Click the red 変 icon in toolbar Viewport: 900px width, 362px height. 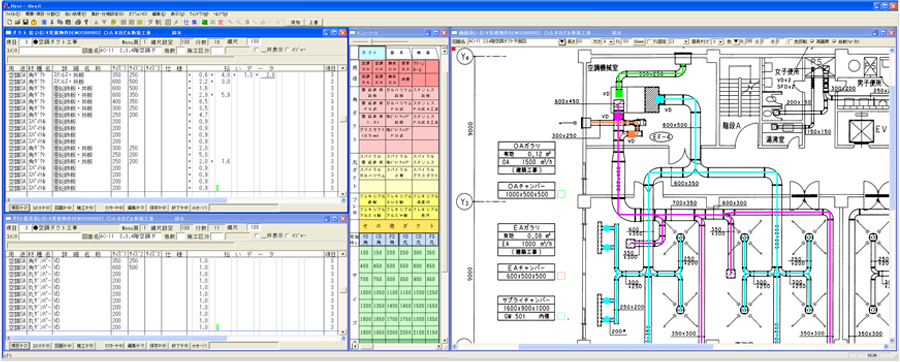pyautogui.click(x=220, y=22)
